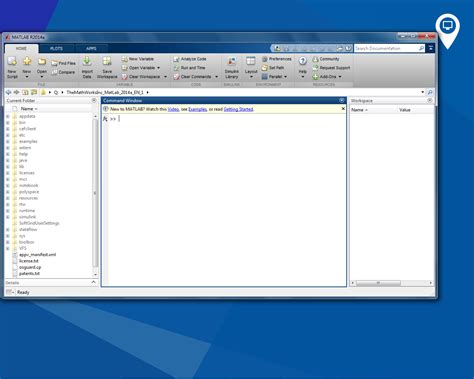The width and height of the screenshot is (474, 379).
Task: Click Request Support
Action: (x=331, y=68)
